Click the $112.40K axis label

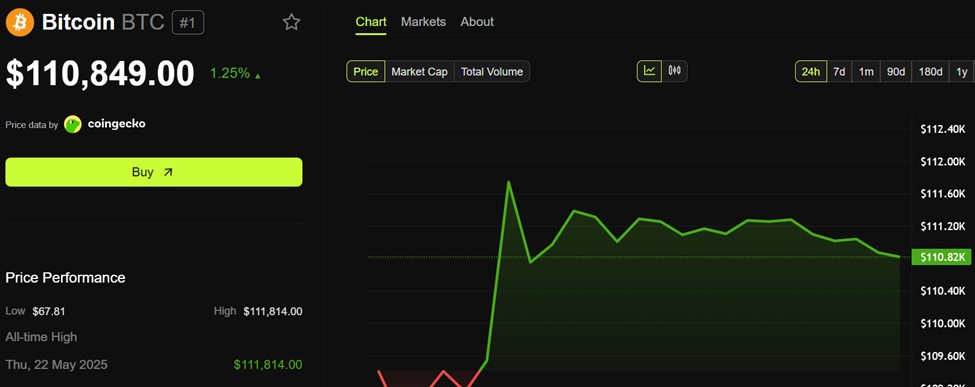click(943, 129)
